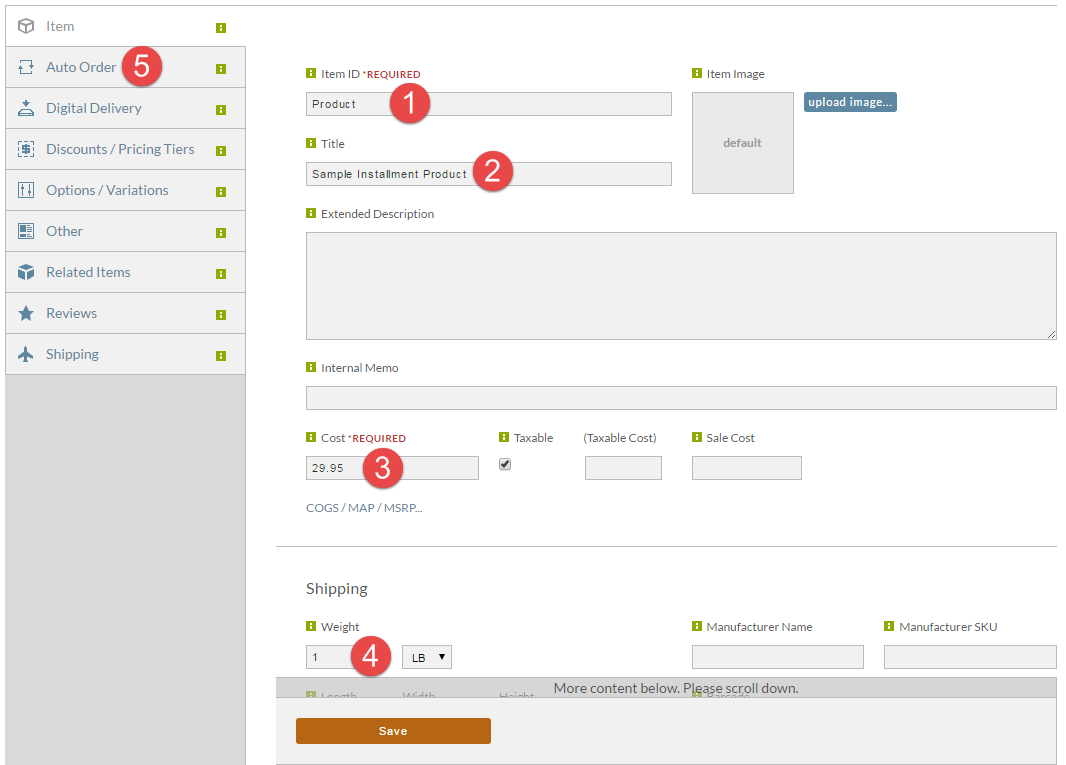Switch to the Item tab
This screenshot has width=1066, height=765.
pos(125,26)
